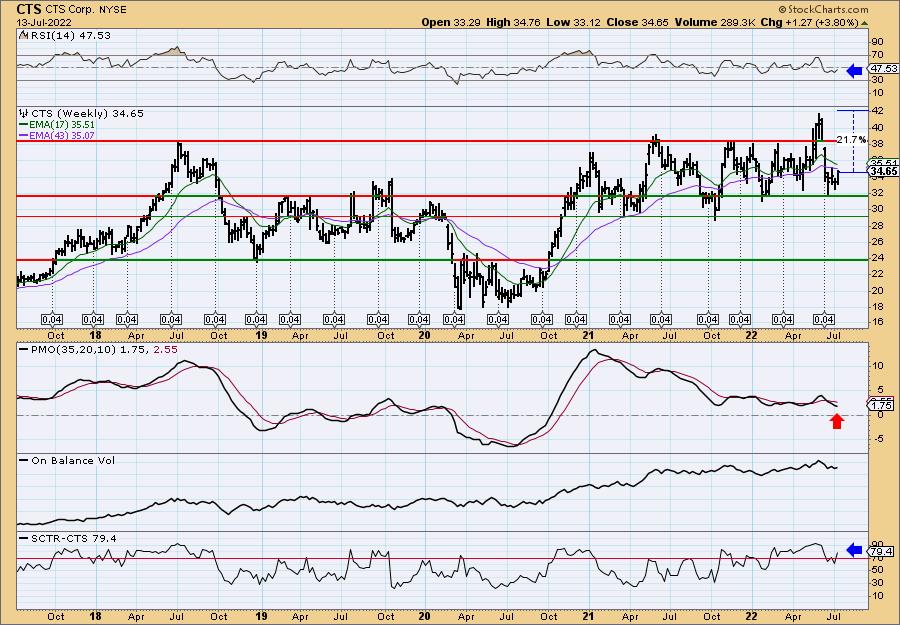Viewport: 900px width, 625px height.
Task: Click year 22 on time axis below SCTR panel
Action: [751, 616]
